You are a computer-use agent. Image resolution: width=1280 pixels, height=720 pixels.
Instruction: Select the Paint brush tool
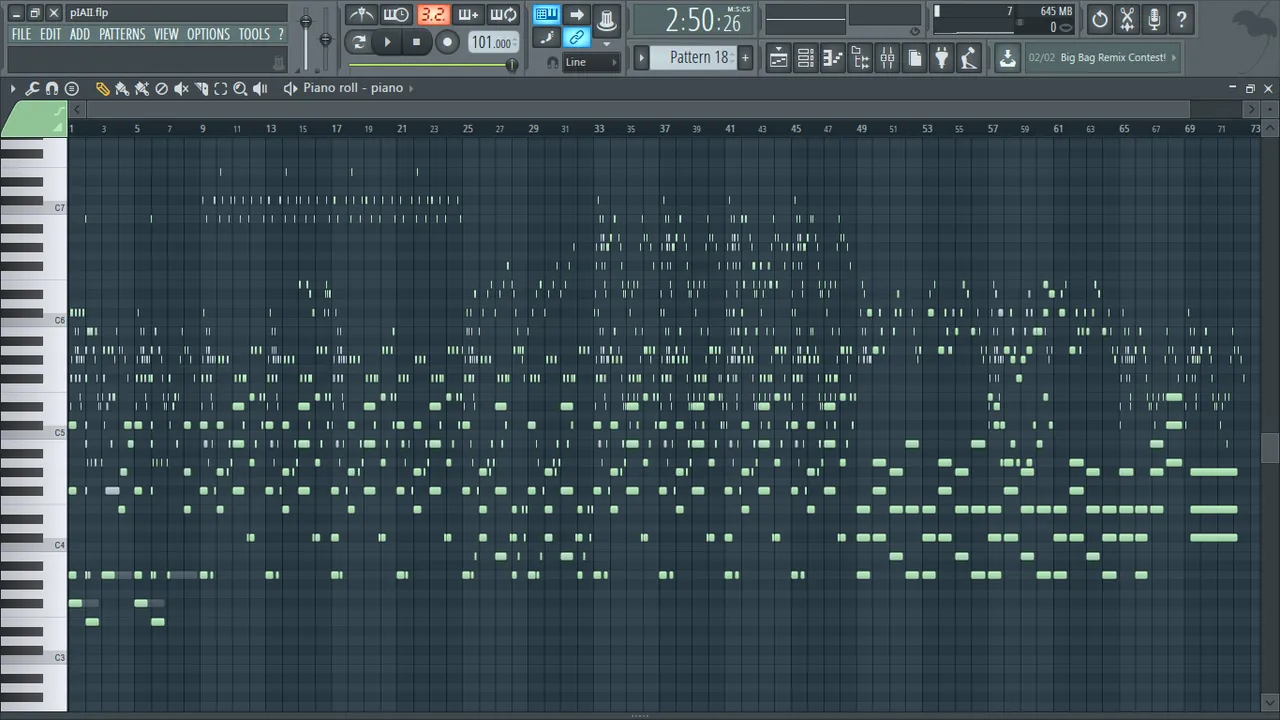pyautogui.click(x=122, y=89)
